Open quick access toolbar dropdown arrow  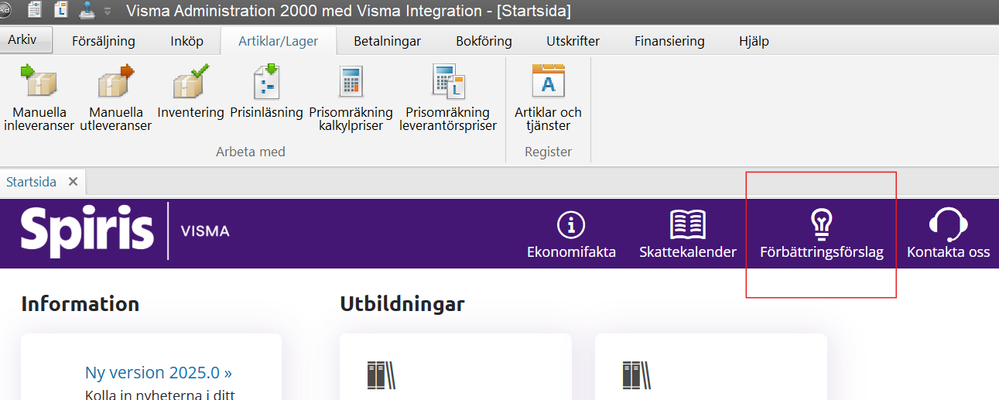(107, 11)
